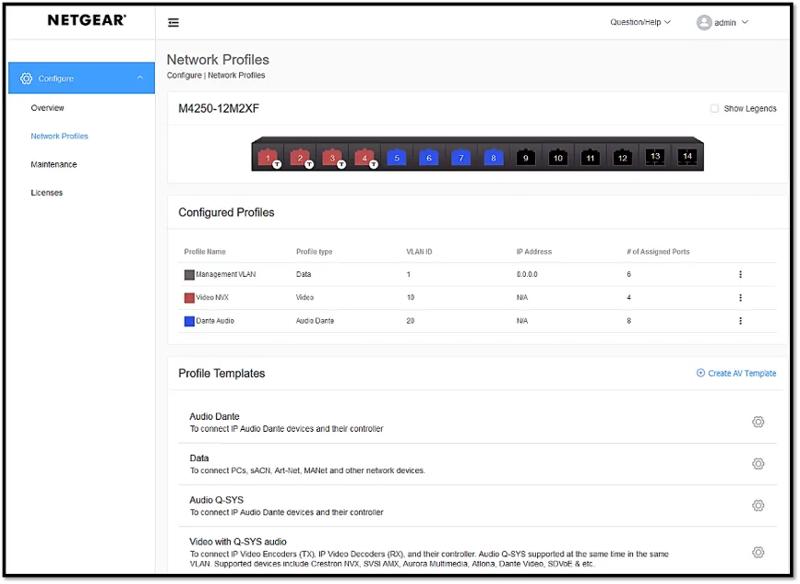This screenshot has width=800, height=584.
Task: Open Maintenance in sidebar
Action: (54, 164)
